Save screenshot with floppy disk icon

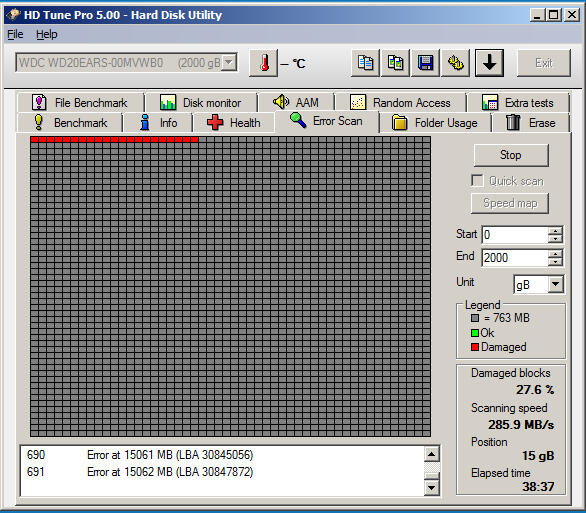click(x=425, y=63)
